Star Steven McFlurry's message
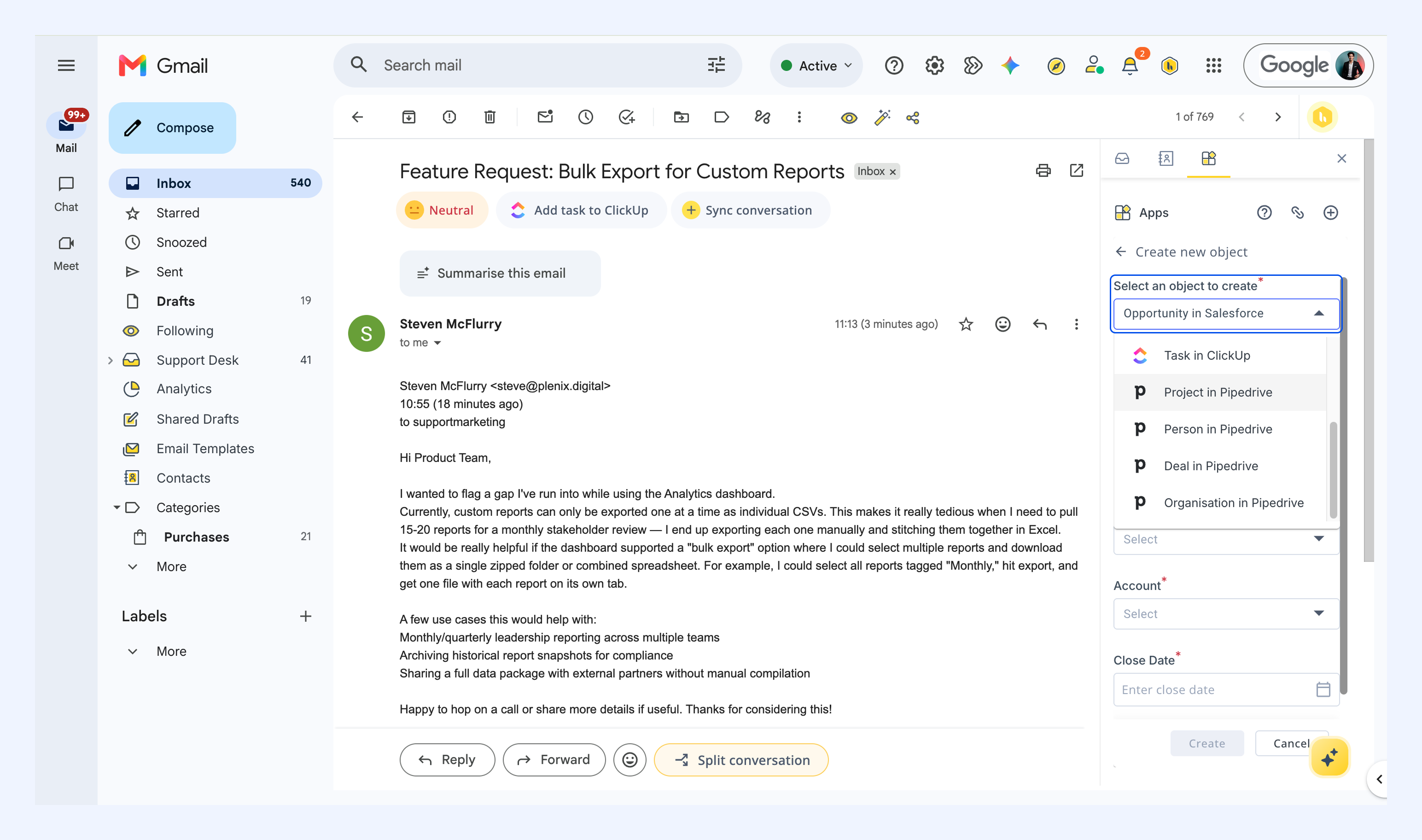The width and height of the screenshot is (1422, 840). [966, 324]
